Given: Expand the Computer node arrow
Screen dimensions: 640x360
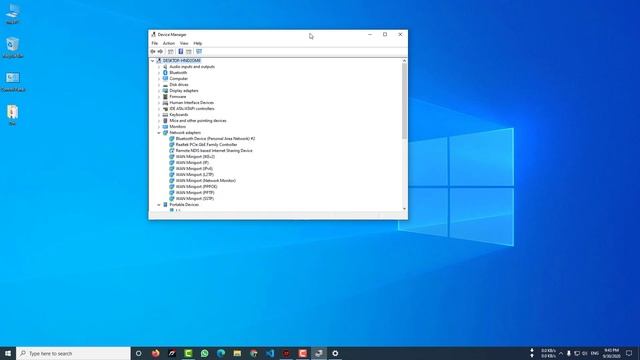Looking at the screenshot, I should click(x=159, y=79).
